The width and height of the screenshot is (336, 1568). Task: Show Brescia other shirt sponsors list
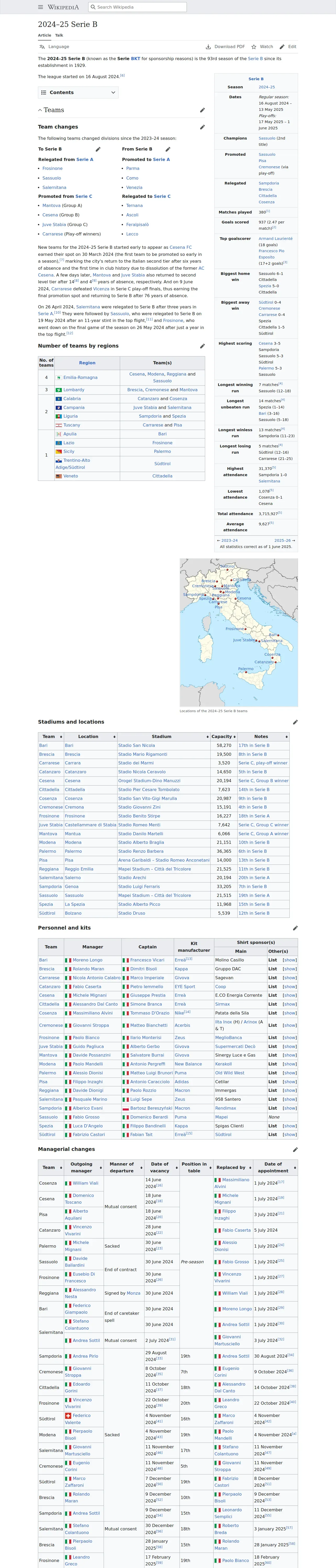pyautogui.click(x=290, y=969)
